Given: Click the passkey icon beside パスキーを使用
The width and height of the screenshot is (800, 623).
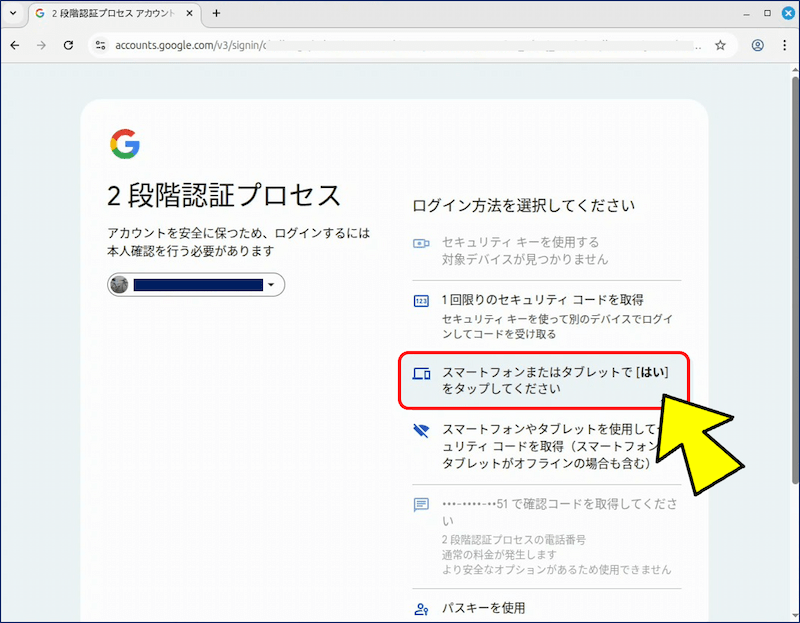Looking at the screenshot, I should tap(421, 608).
